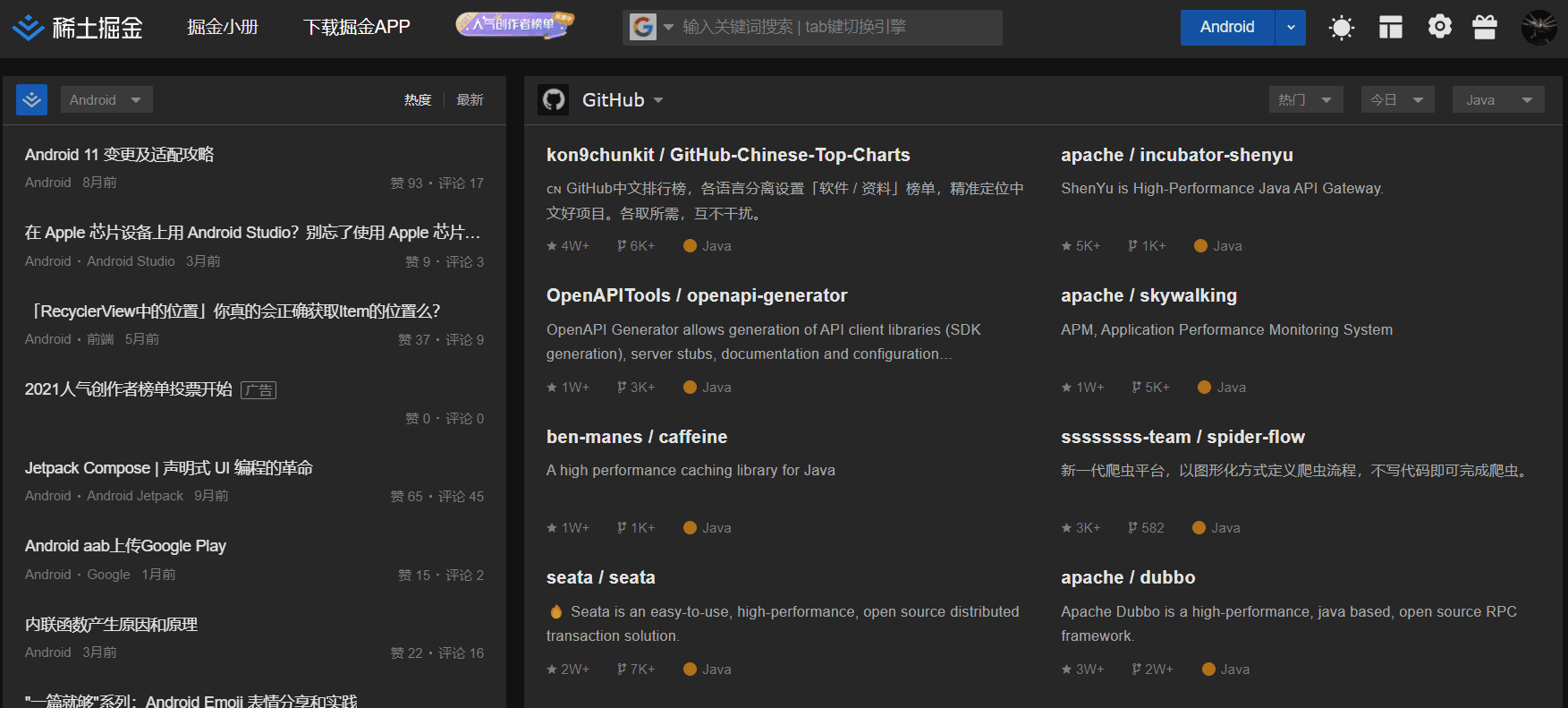Viewport: 1568px width, 708px height.
Task: Open 掘金小册 in top navigation
Action: point(223,28)
